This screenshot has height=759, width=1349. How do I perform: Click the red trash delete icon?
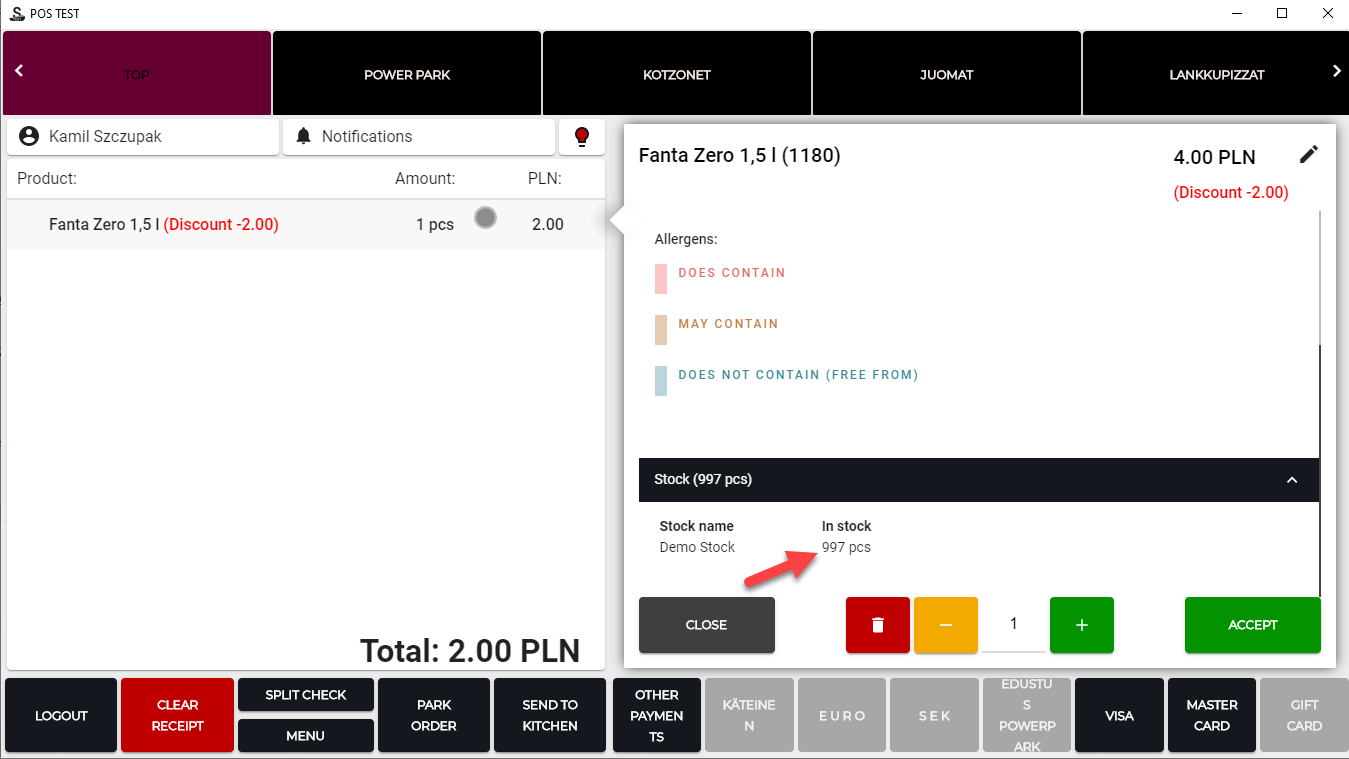(877, 625)
